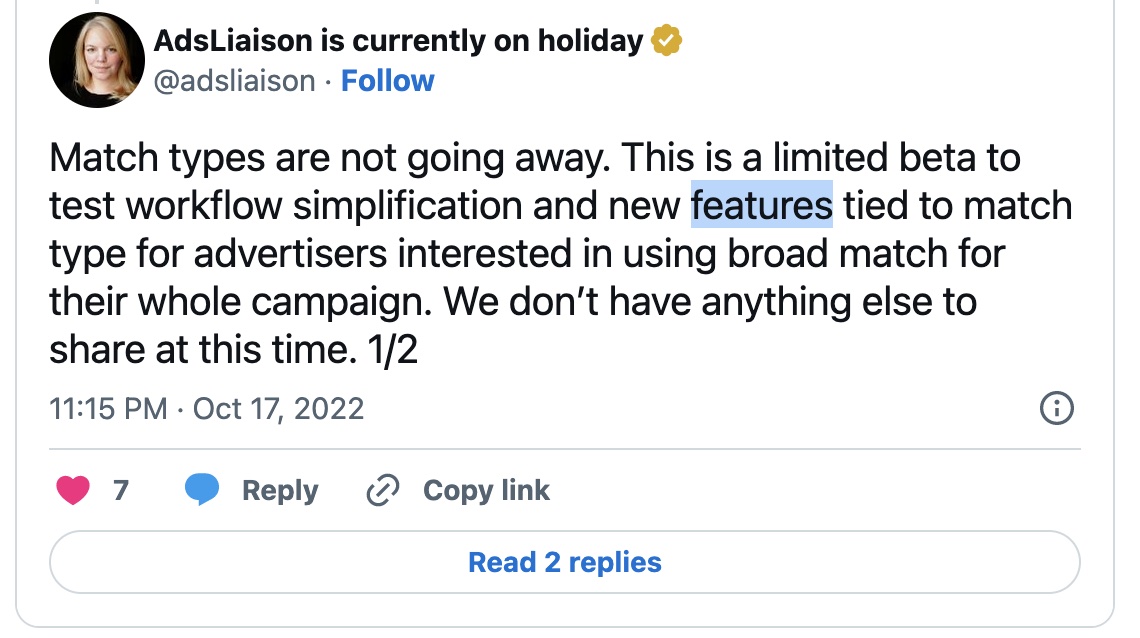Like the tweet with the heart icon
This screenshot has width=1140, height=638.
pos(74,490)
